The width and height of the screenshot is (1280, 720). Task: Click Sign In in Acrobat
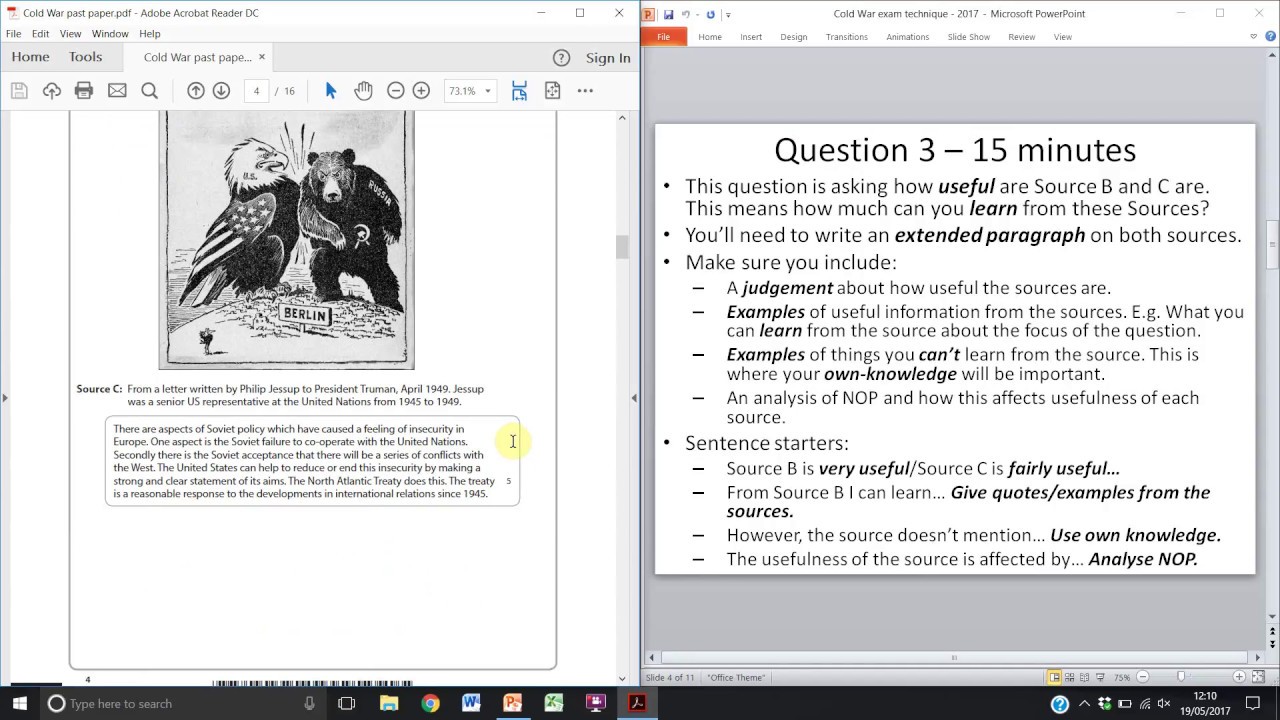tap(608, 58)
